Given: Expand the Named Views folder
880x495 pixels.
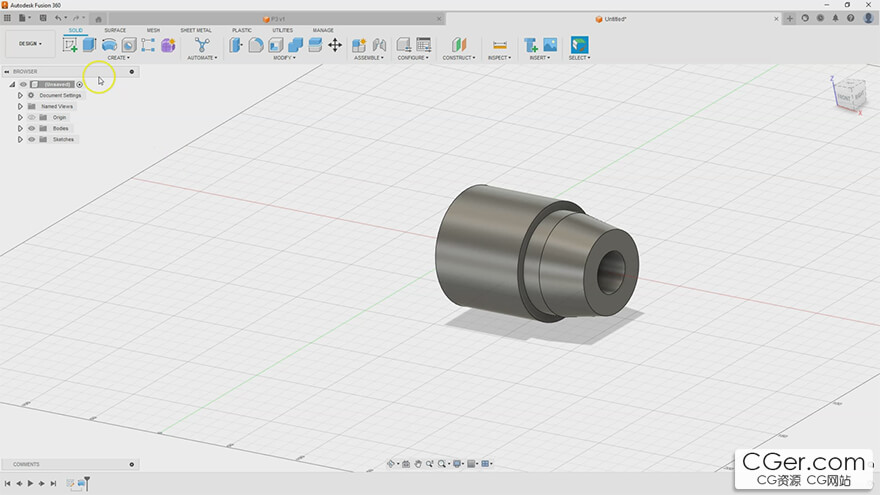Looking at the screenshot, I should coord(20,106).
